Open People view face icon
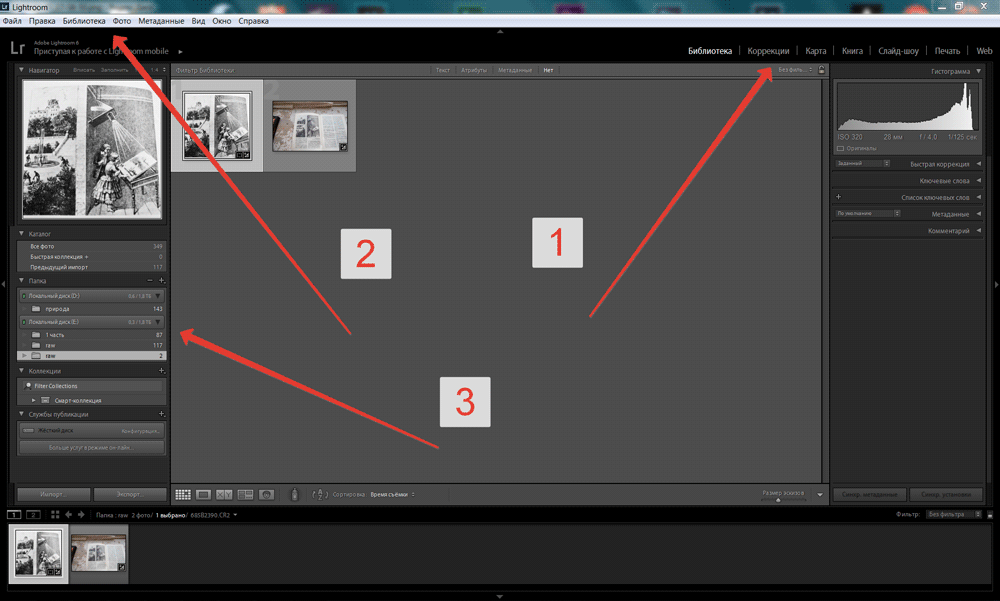 tap(267, 494)
